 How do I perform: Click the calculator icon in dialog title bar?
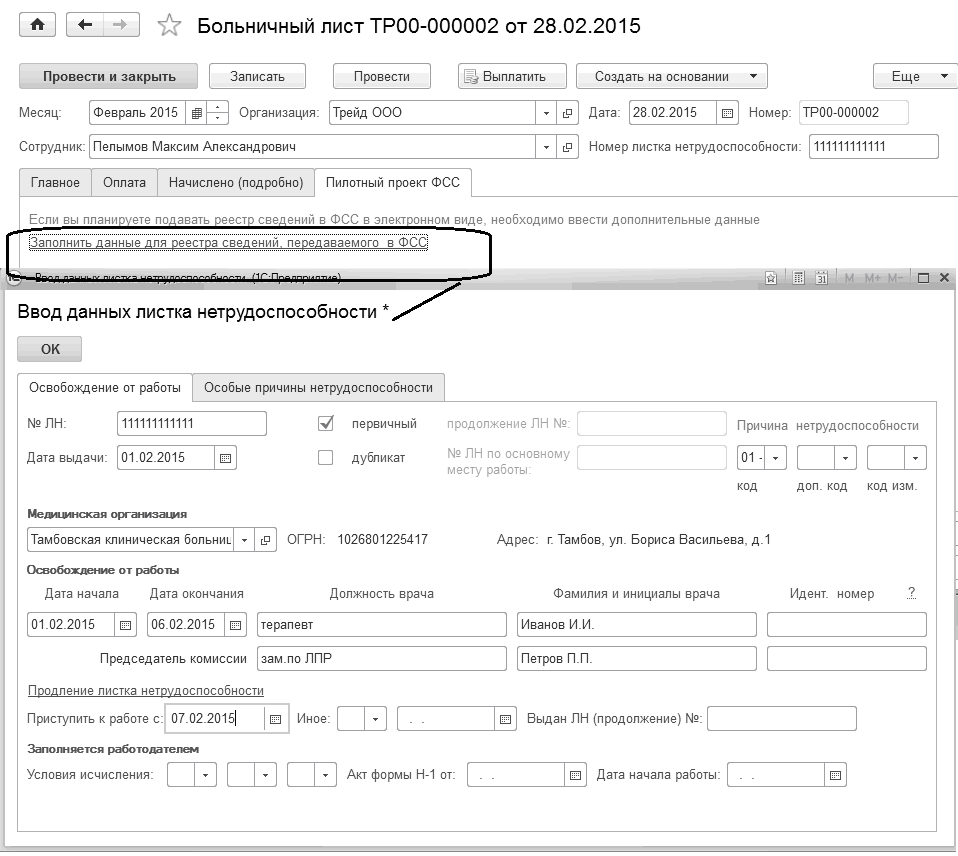(x=798, y=278)
